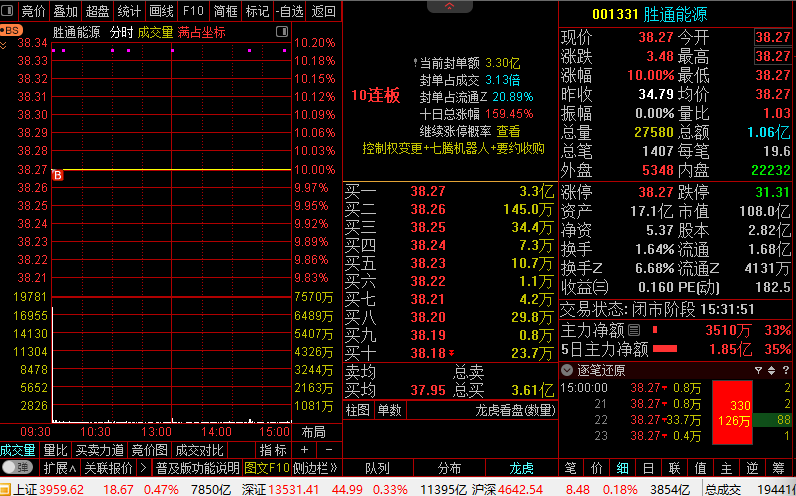Open the 布局 layout button

[x=313, y=432]
